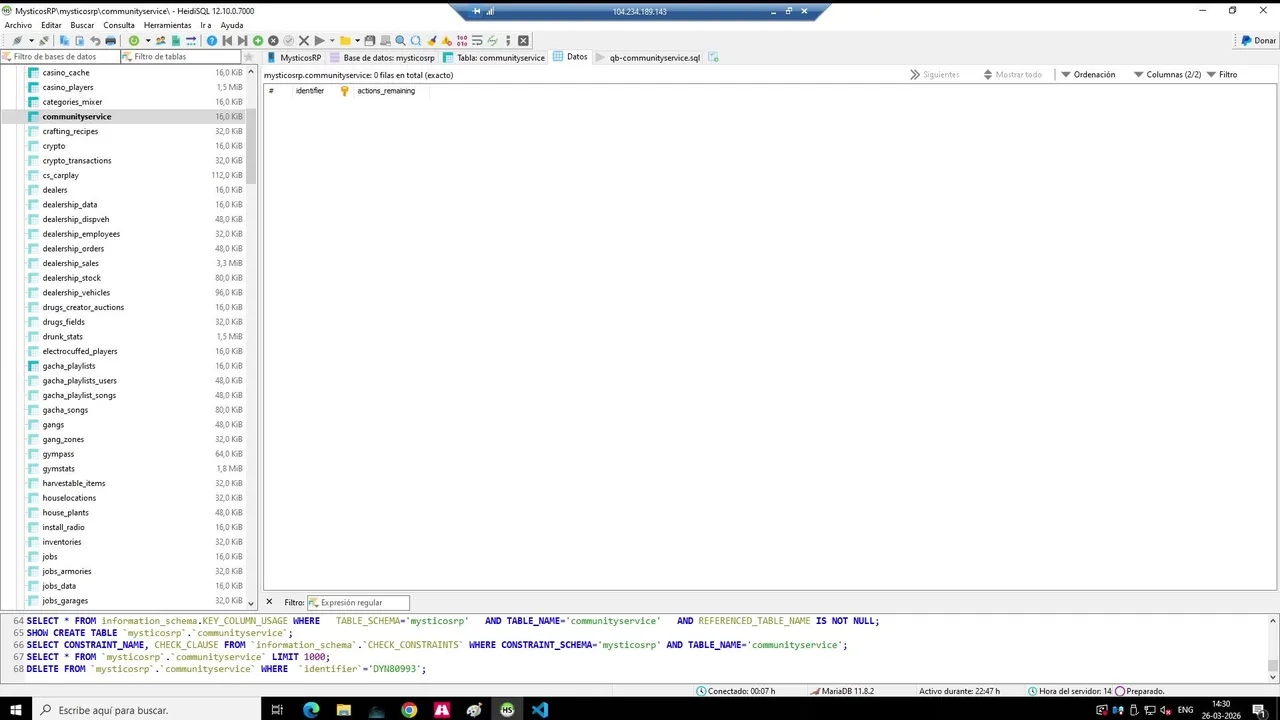Click the cancel editing X icon in the toolbar
Viewport: 1280px width, 720px height.
click(304, 41)
